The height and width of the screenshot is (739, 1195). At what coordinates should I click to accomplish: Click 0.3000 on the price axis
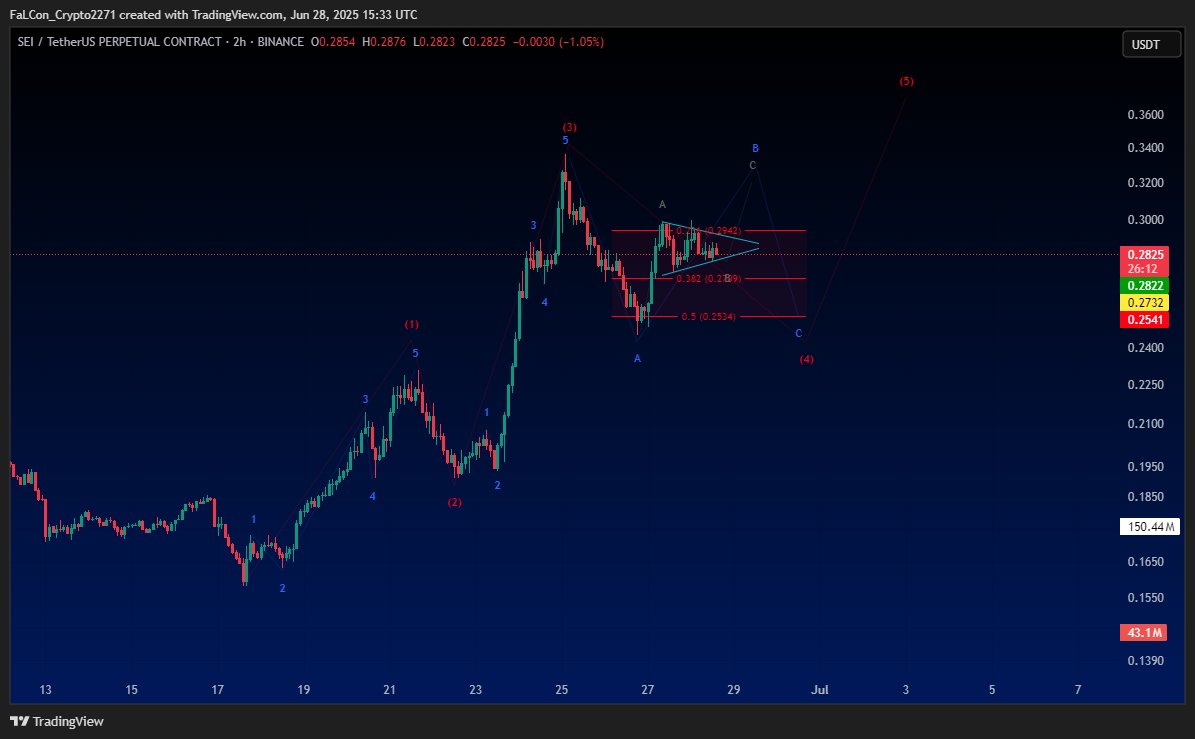coord(1145,220)
